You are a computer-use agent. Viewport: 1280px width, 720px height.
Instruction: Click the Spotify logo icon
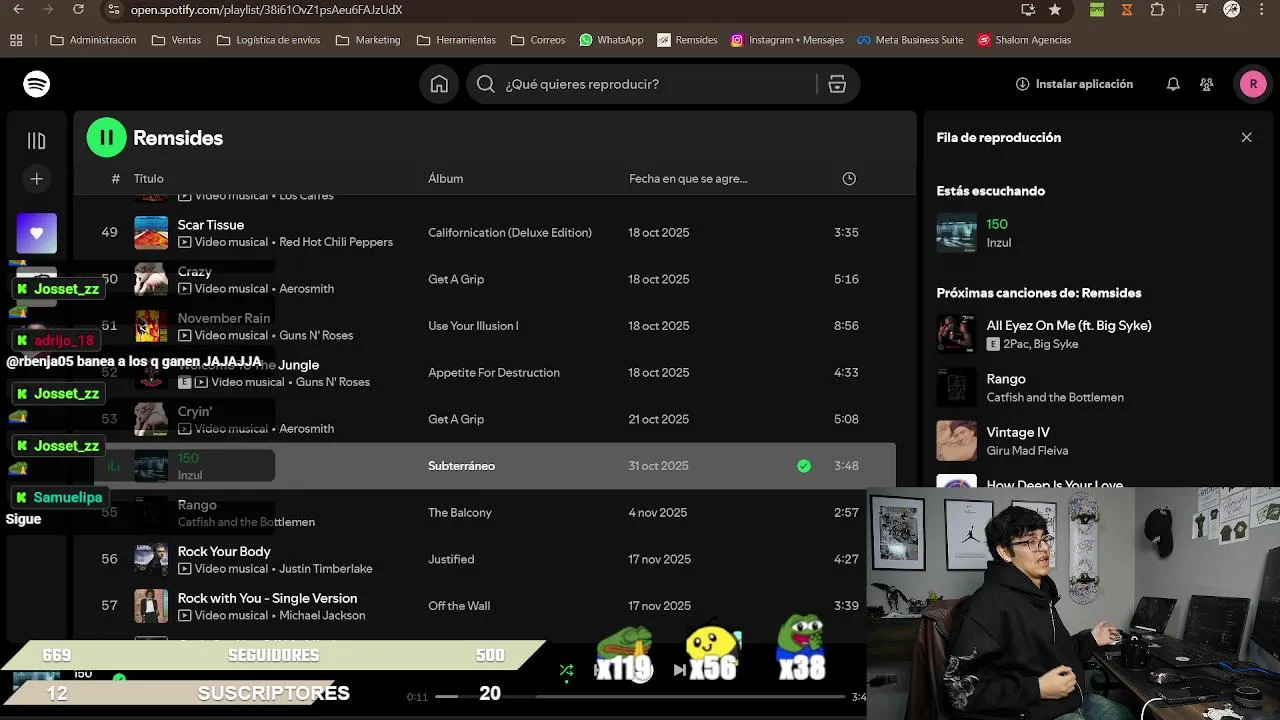tap(37, 84)
